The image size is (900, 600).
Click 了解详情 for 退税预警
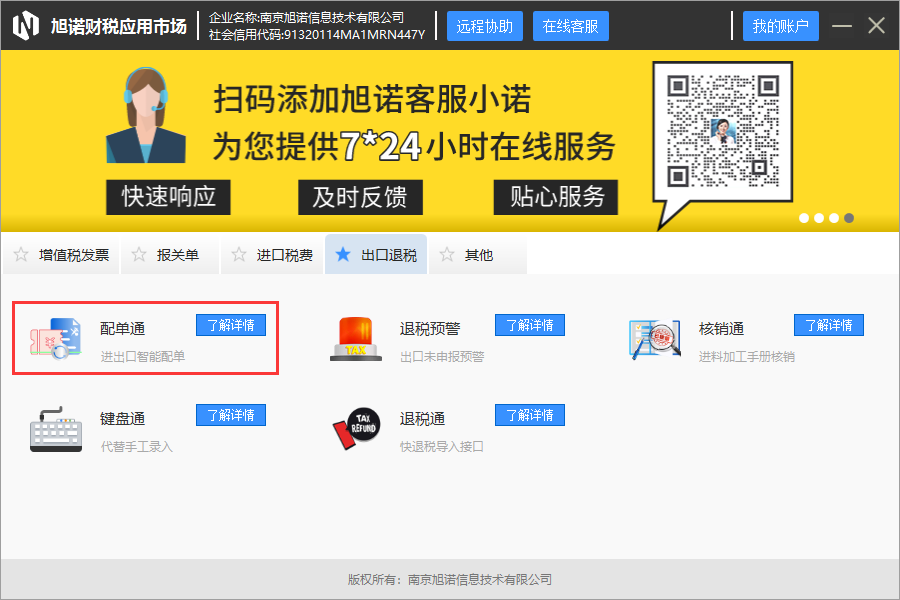(x=530, y=325)
